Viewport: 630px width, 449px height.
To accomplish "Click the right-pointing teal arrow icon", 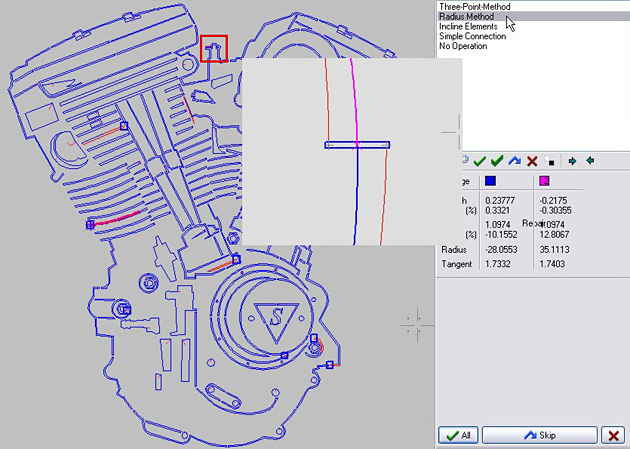I will click(572, 161).
